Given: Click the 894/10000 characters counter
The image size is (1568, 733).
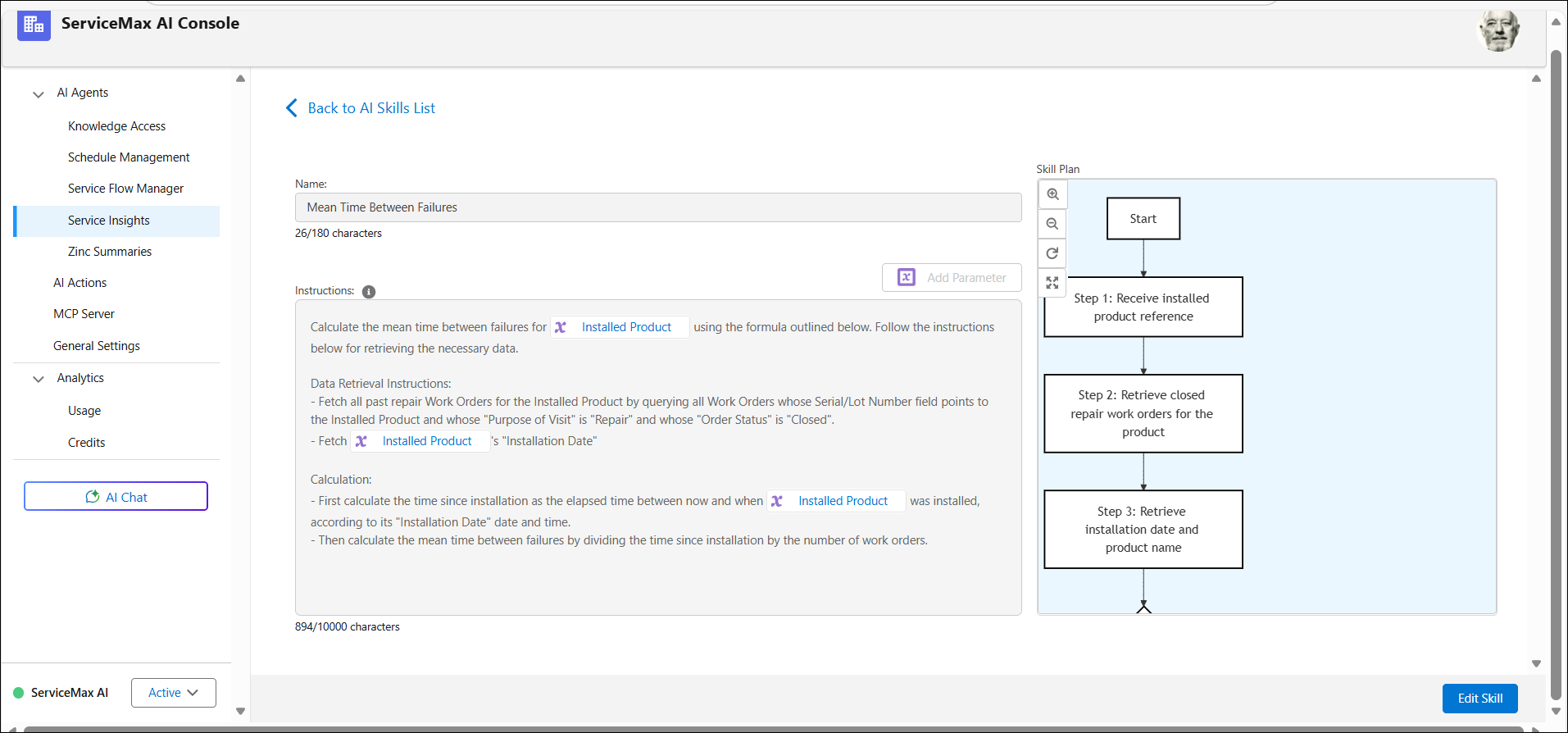Looking at the screenshot, I should [x=348, y=627].
